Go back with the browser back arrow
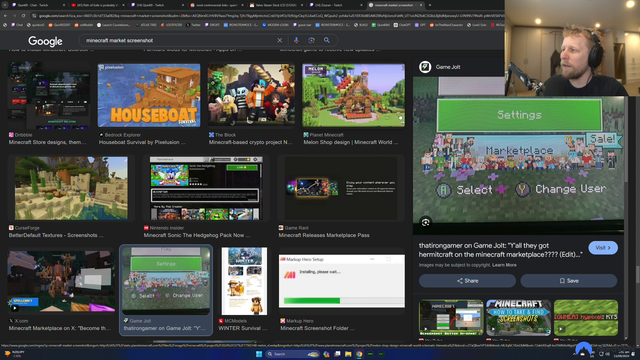 coord(5,16)
